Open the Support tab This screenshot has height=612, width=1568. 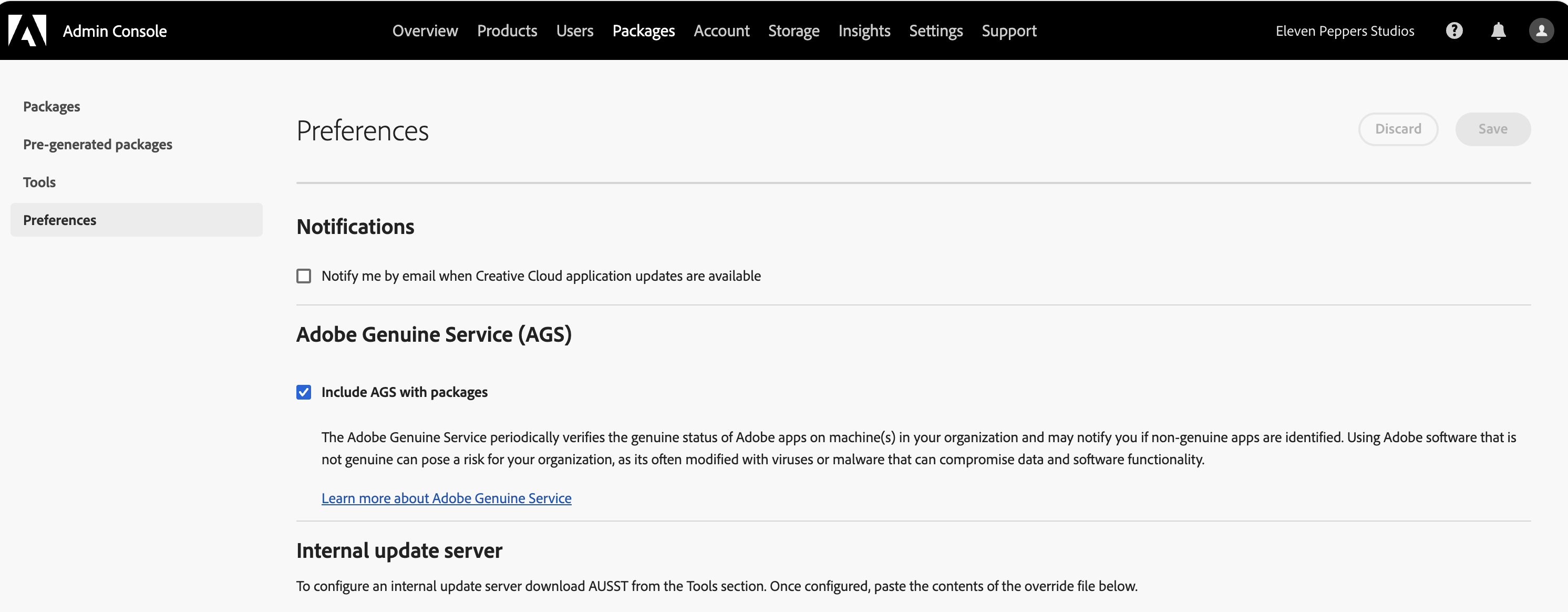point(1008,30)
